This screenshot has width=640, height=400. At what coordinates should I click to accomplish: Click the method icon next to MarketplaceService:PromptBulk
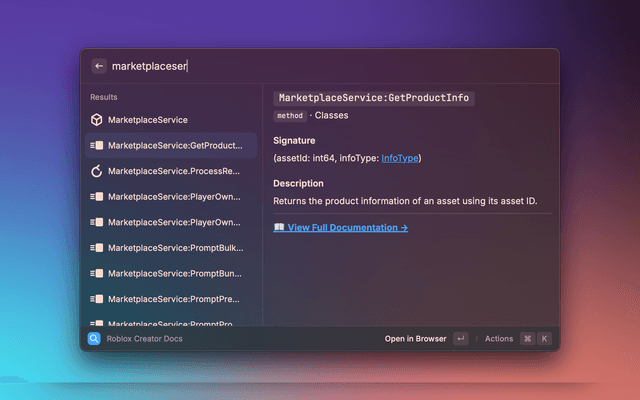97,247
